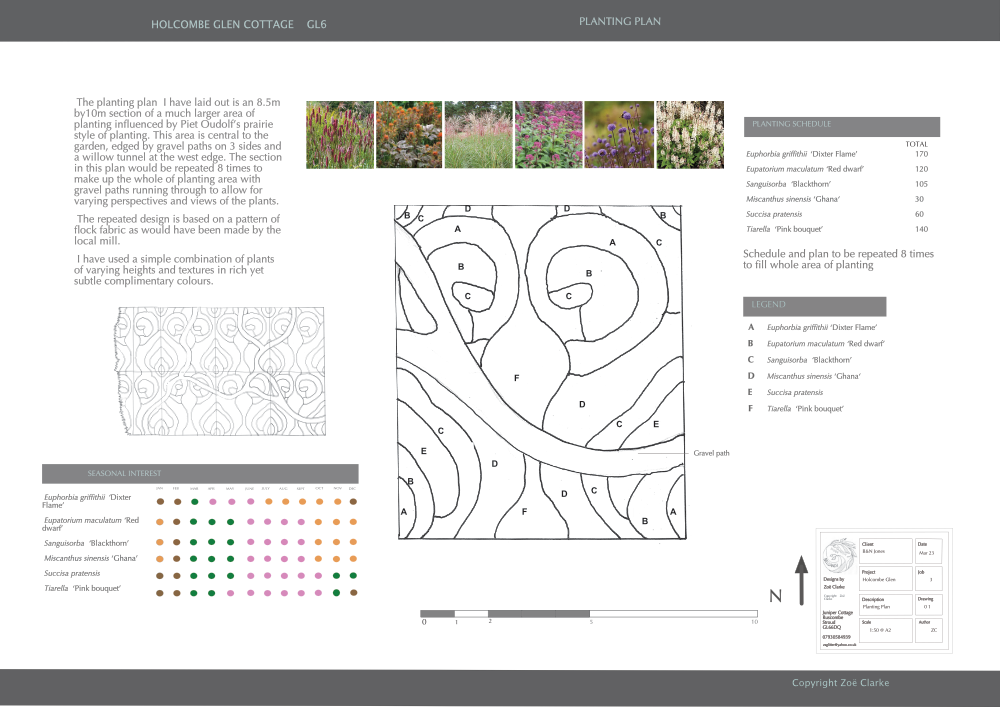Viewport: 1000px width, 707px height.
Task: Select the purple allium flower photo thumbnail
Action: [619, 134]
